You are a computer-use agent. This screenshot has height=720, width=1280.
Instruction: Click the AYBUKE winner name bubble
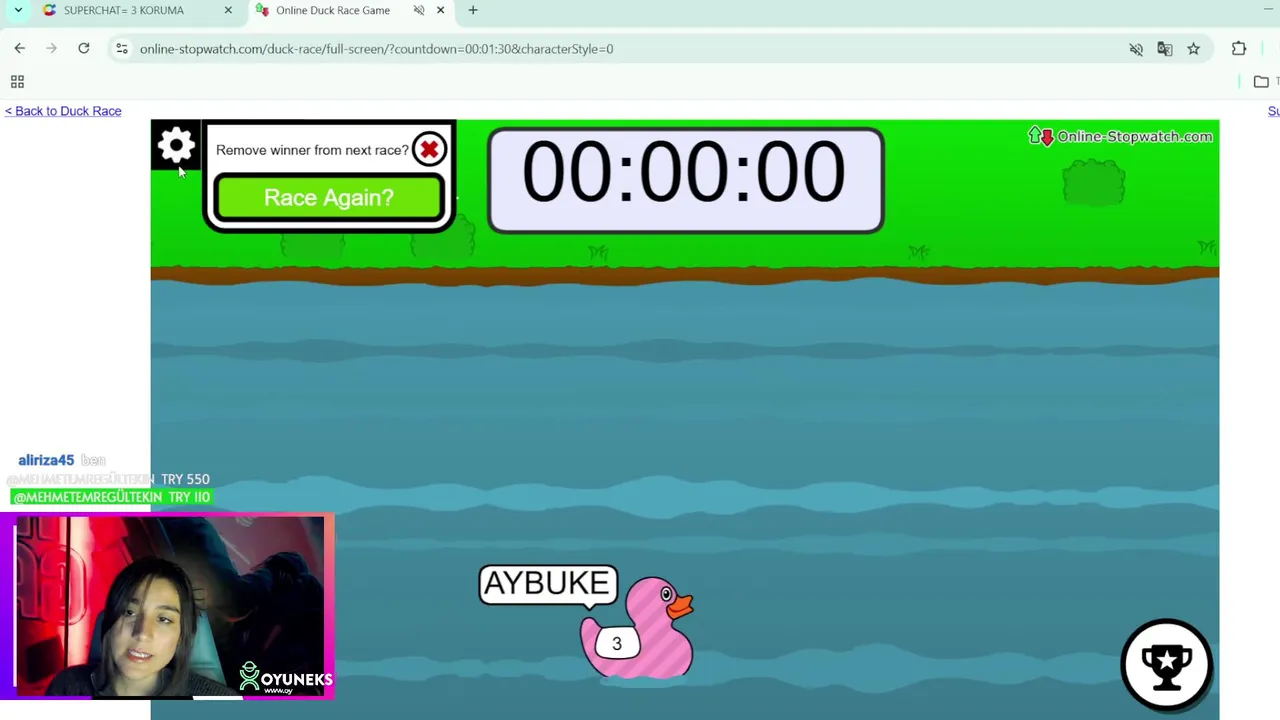tap(548, 584)
